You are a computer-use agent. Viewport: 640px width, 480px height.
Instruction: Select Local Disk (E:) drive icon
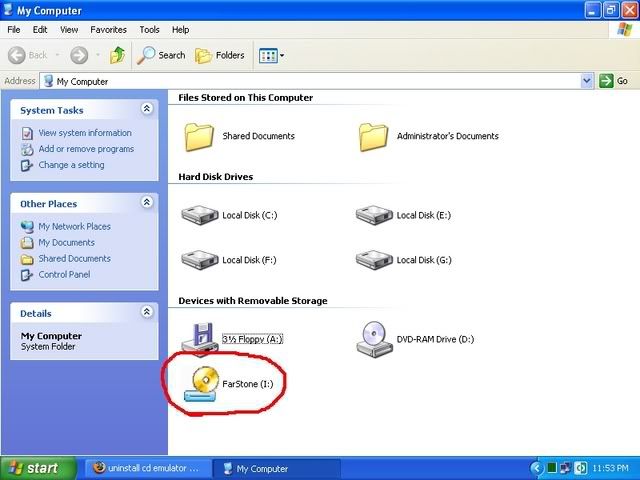click(x=374, y=215)
